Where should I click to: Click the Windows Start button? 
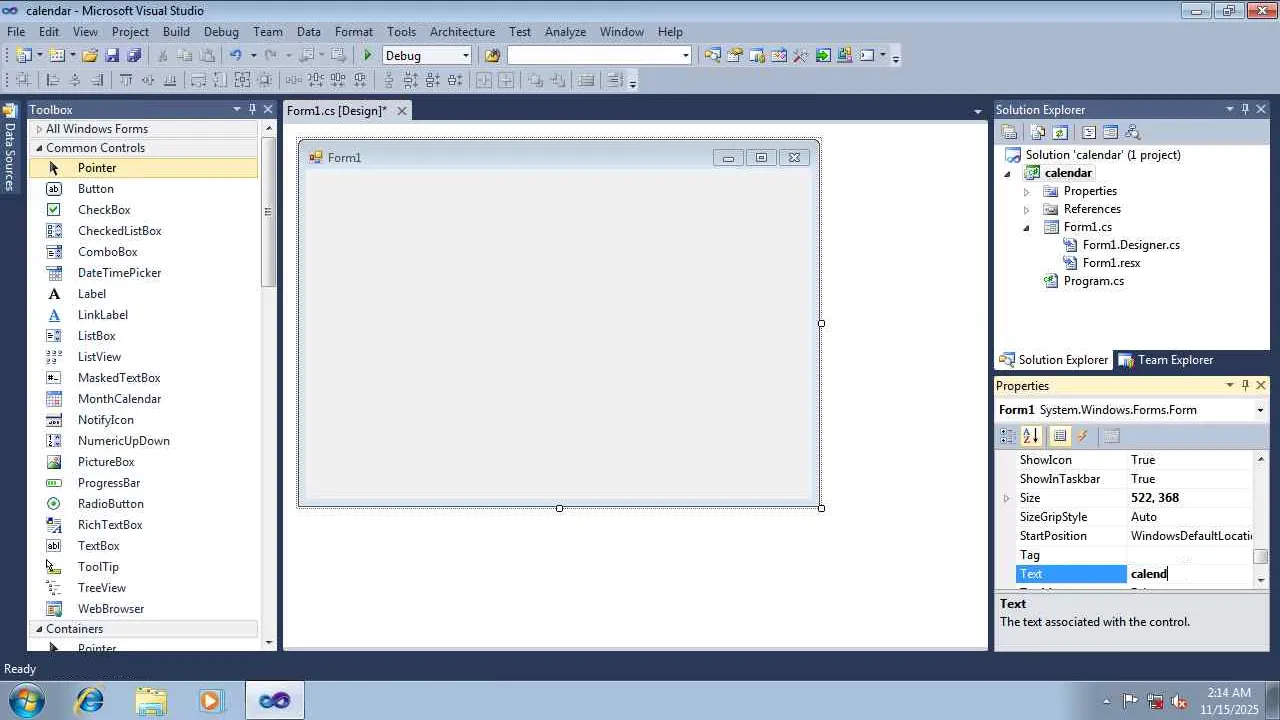point(27,700)
